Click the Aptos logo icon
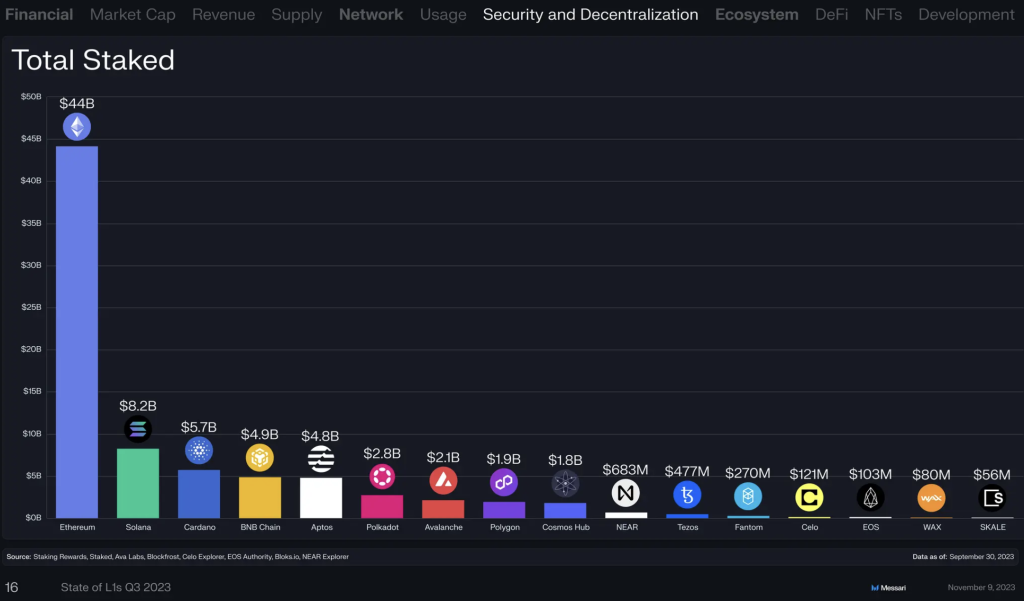The width and height of the screenshot is (1024, 601). [321, 459]
